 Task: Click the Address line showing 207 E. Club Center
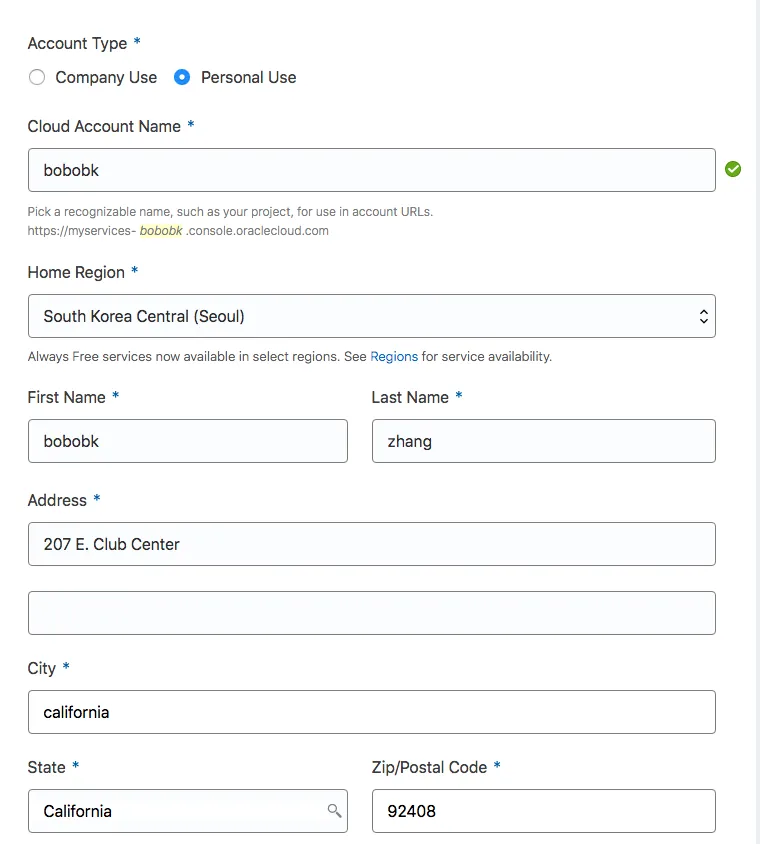(371, 544)
